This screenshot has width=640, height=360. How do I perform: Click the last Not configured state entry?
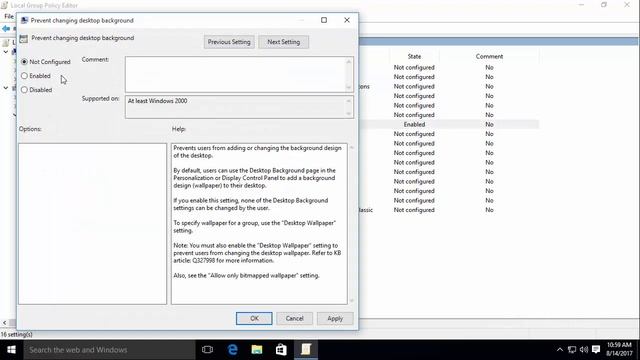point(414,210)
